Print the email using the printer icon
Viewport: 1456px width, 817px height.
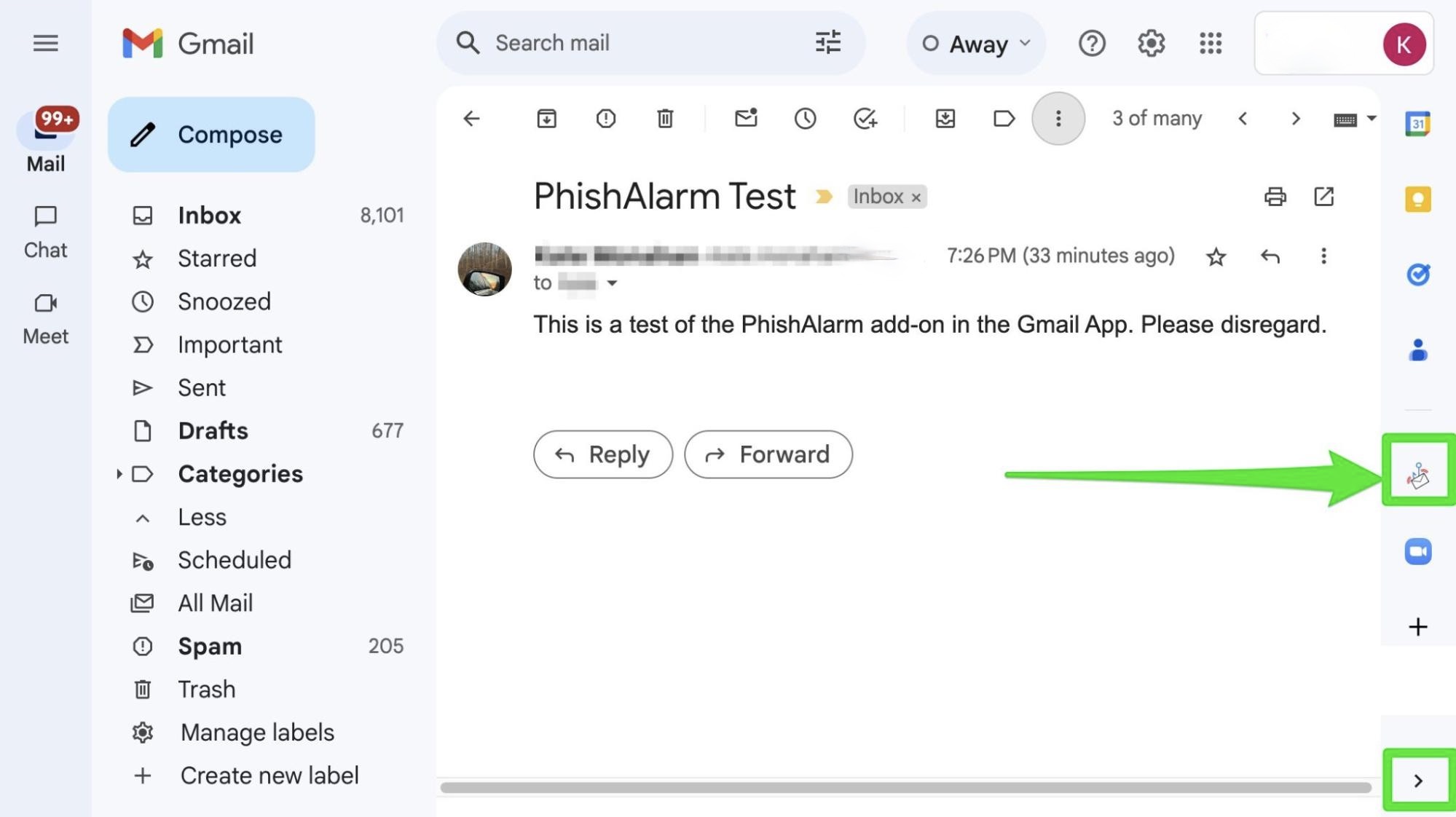click(1275, 197)
